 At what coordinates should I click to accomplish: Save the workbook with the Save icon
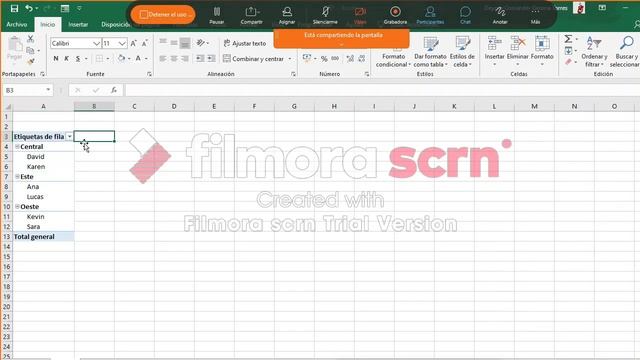(x=14, y=8)
